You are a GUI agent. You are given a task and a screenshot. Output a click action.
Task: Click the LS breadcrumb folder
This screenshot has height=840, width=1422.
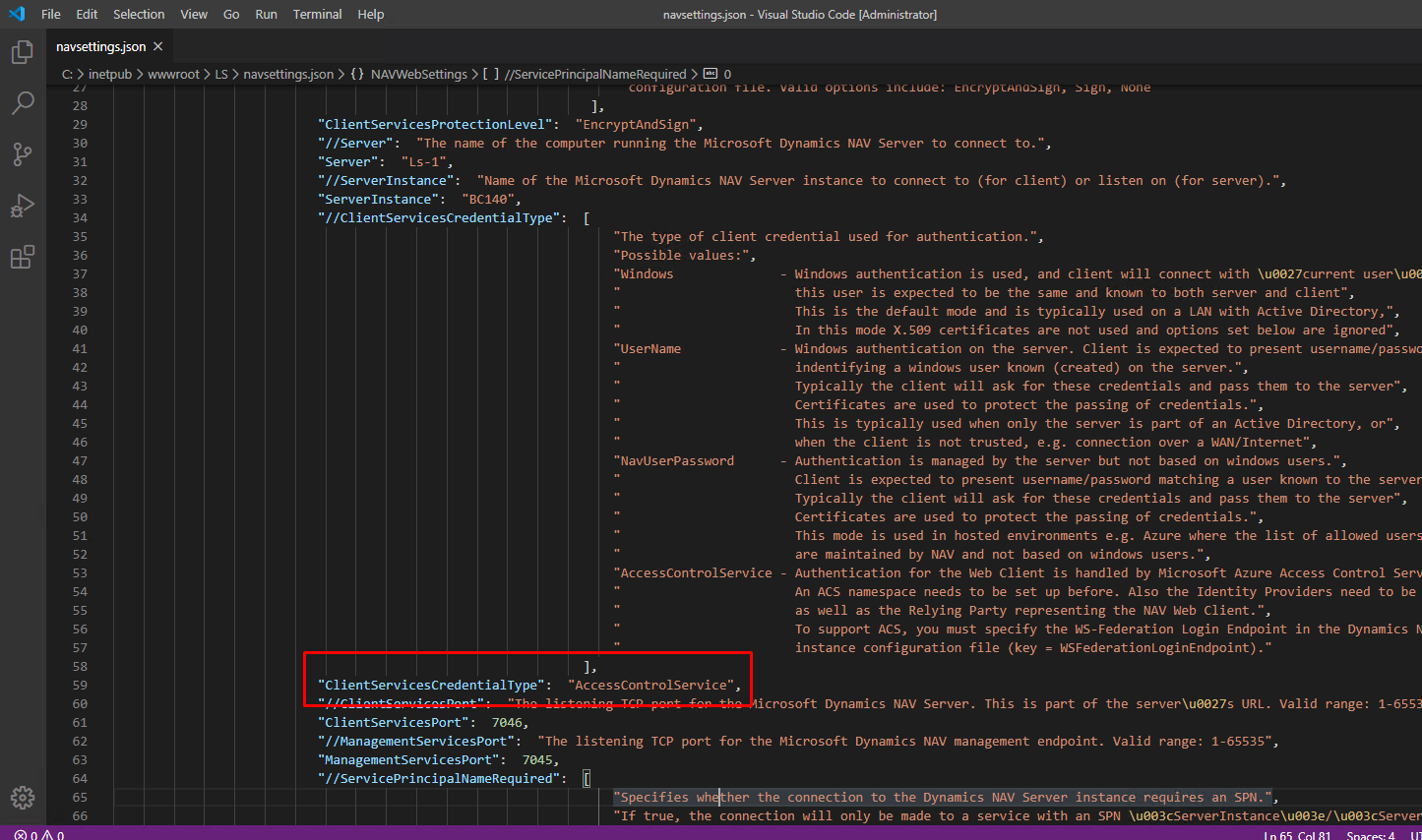(x=221, y=74)
